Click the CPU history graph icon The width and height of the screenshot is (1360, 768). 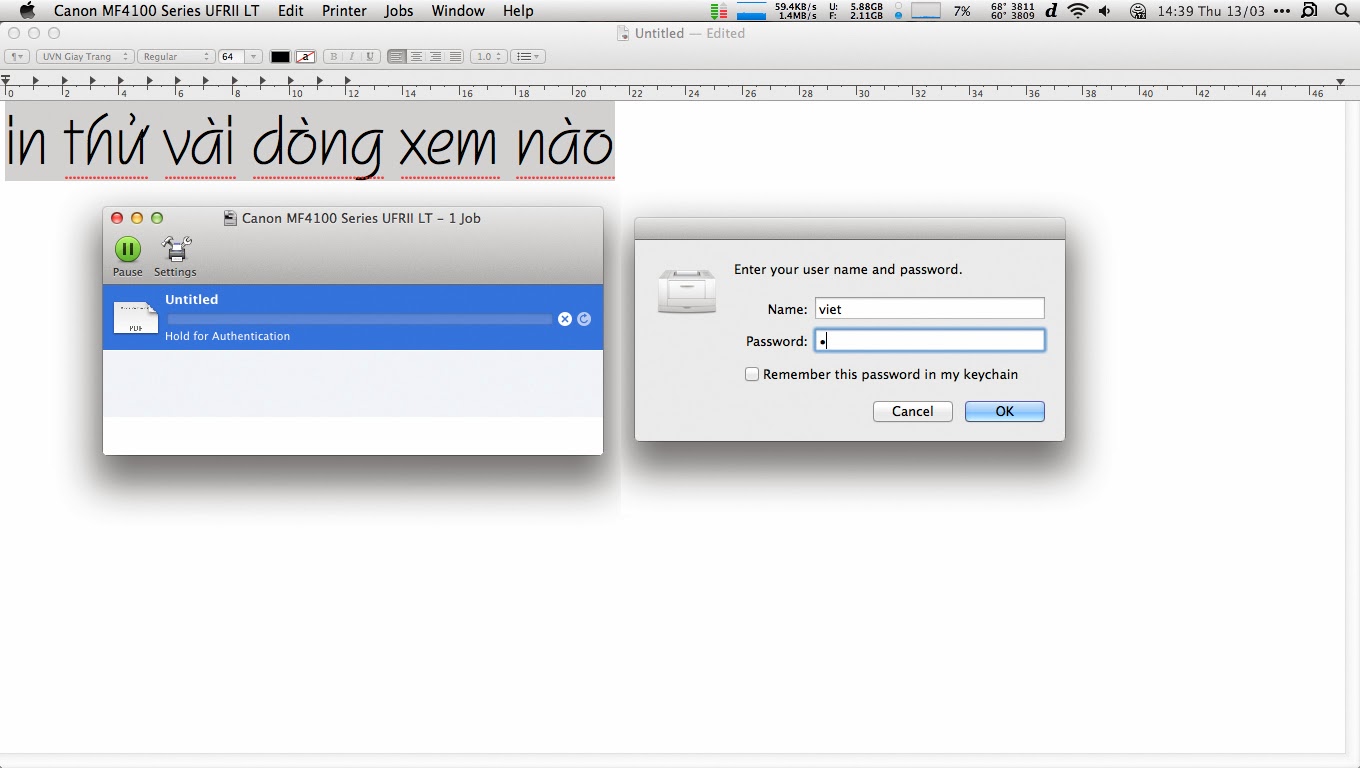click(x=926, y=11)
